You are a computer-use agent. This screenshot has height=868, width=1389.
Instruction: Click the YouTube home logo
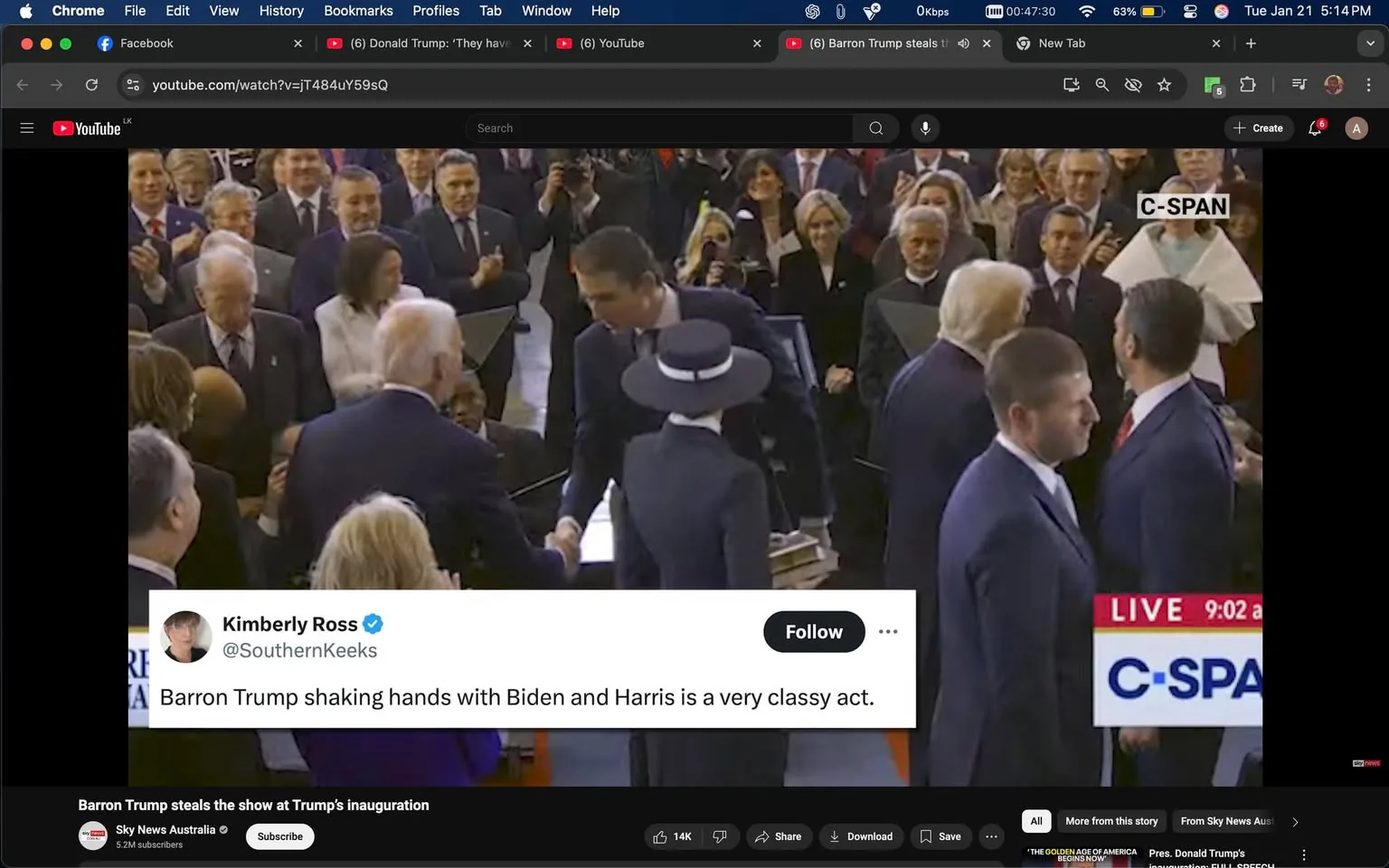88,127
